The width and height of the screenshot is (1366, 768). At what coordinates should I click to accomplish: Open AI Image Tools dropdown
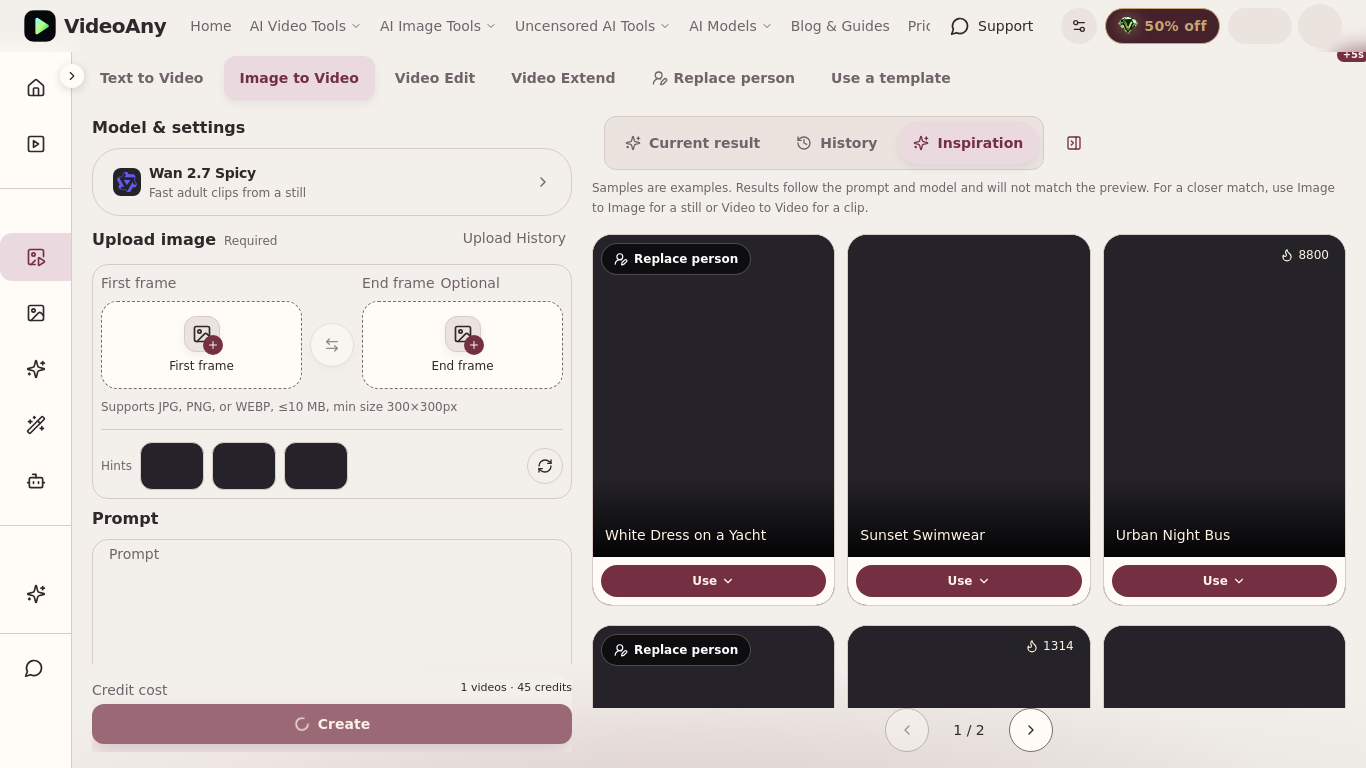[437, 26]
